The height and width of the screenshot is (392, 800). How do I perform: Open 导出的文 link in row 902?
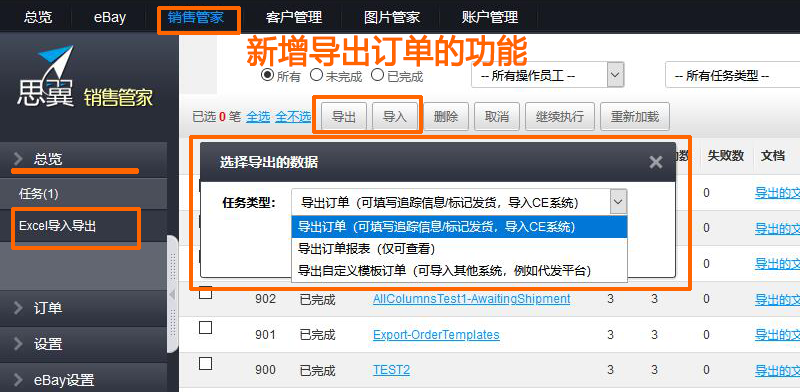(777, 299)
